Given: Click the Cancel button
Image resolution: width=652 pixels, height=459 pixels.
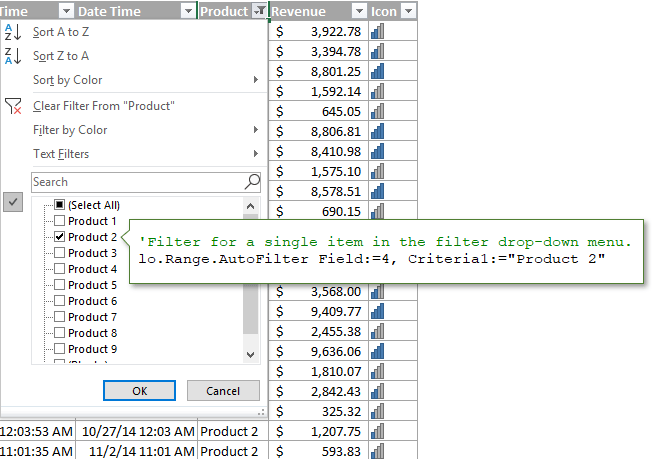Looking at the screenshot, I should tap(223, 391).
